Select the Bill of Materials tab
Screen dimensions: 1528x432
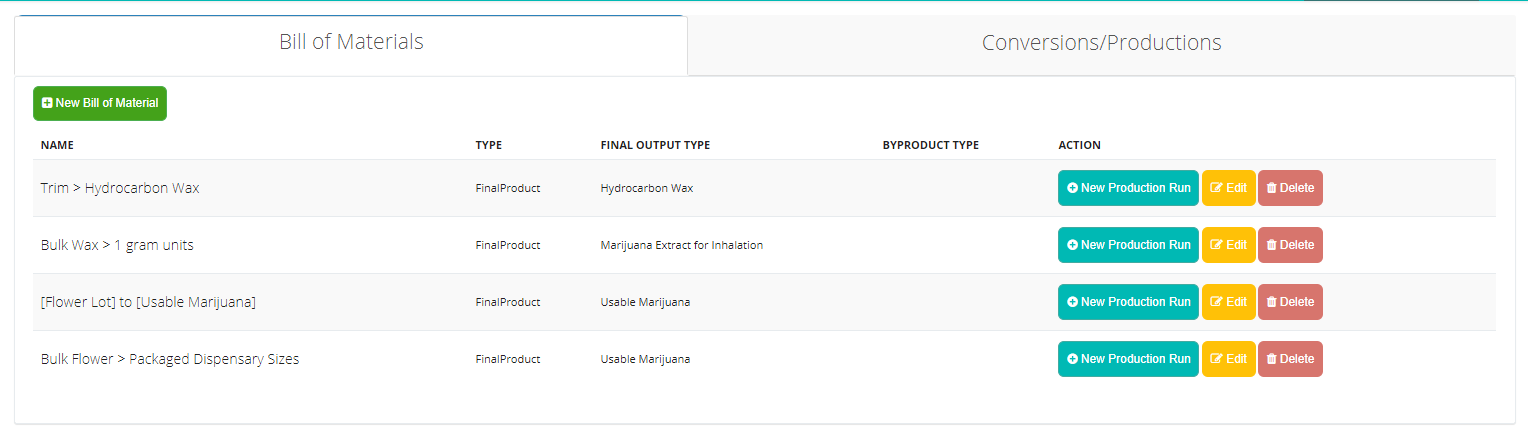(351, 43)
